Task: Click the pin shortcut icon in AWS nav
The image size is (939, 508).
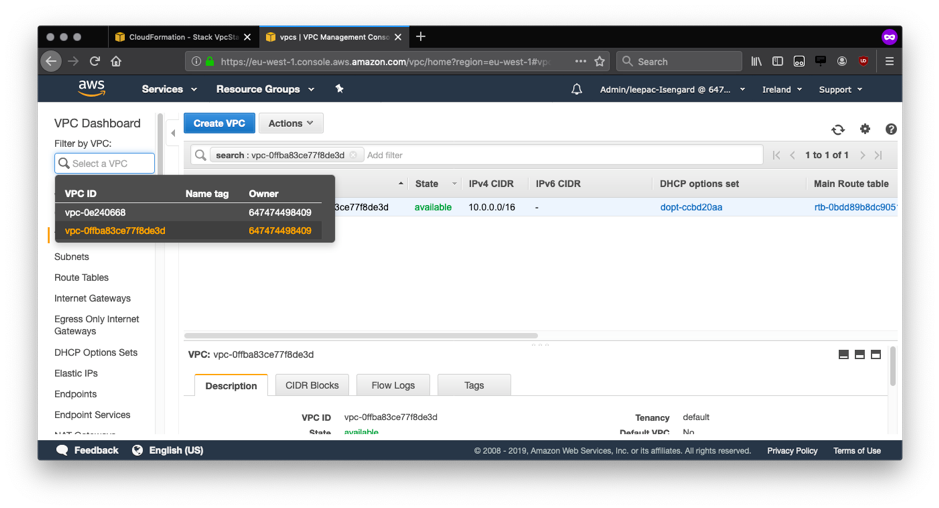Action: coord(339,89)
